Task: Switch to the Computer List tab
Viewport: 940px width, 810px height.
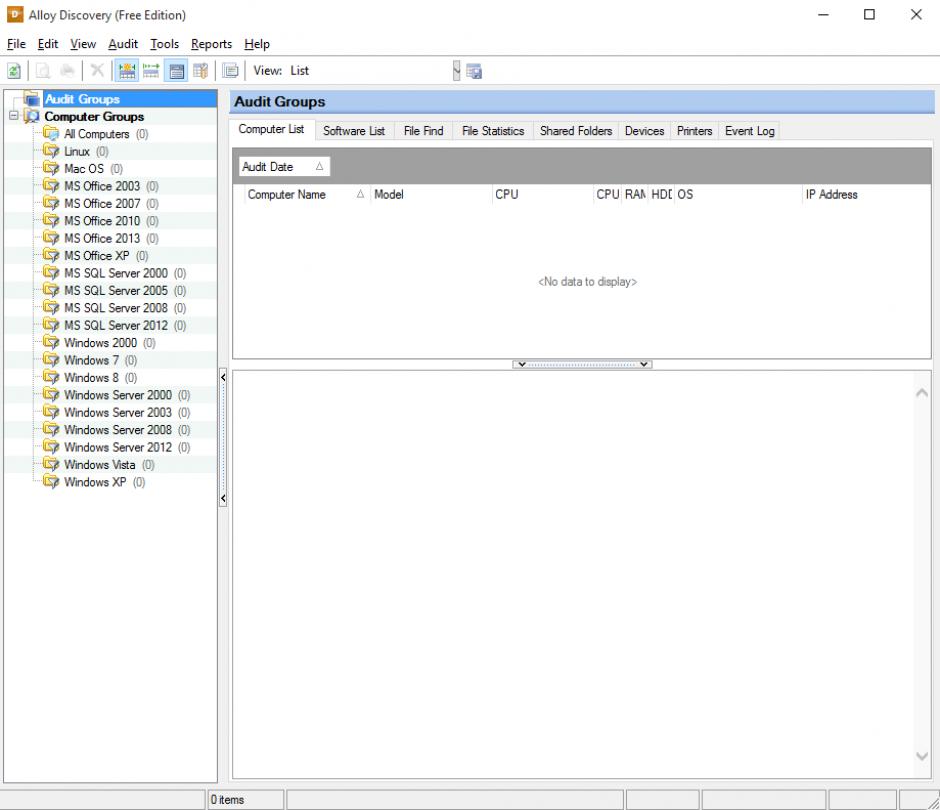Action: click(272, 130)
